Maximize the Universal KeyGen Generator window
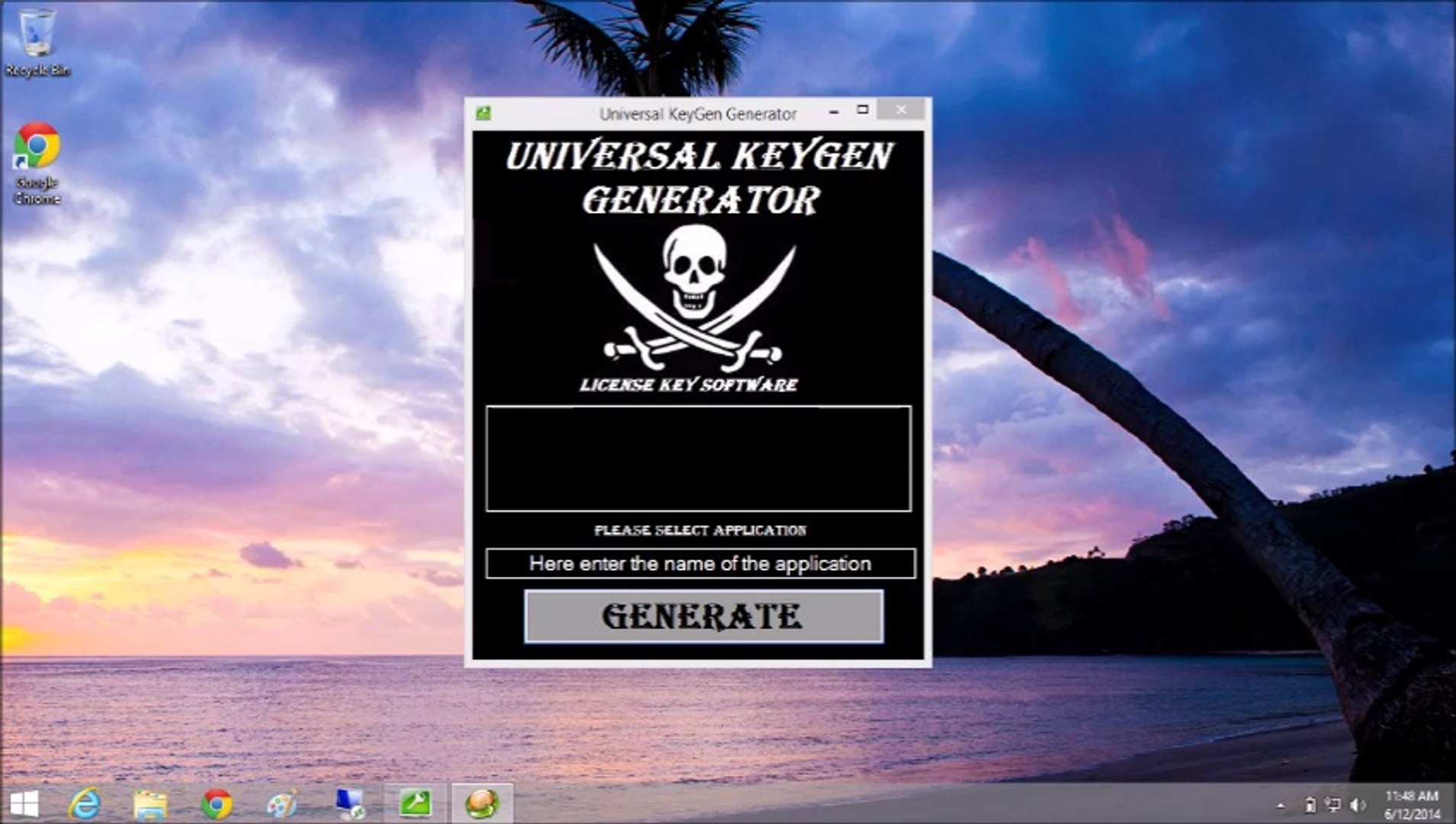This screenshot has width=1456, height=824. 862,111
